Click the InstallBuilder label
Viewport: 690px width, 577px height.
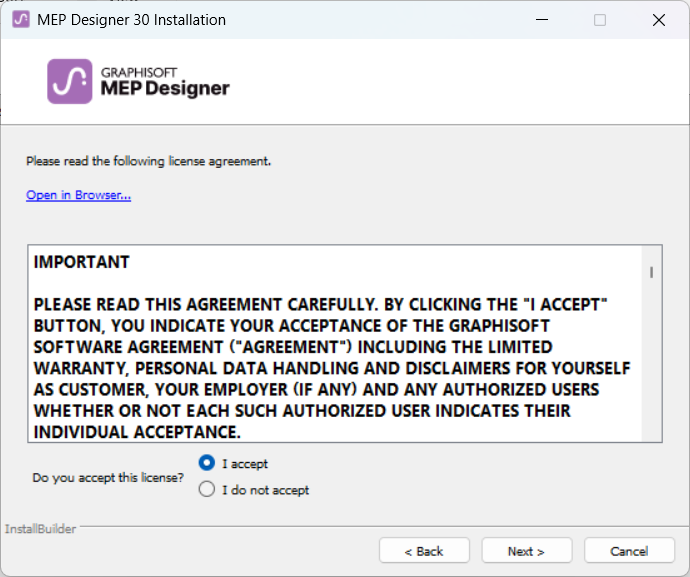coord(40,529)
